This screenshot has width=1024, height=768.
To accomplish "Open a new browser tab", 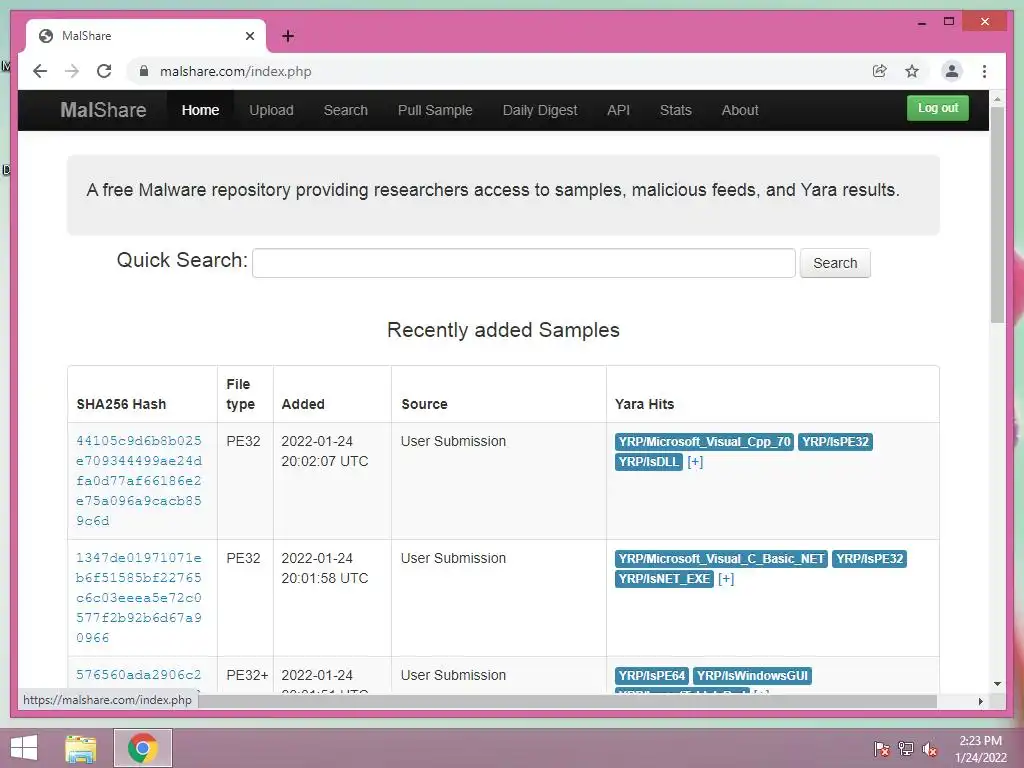I will pyautogui.click(x=288, y=36).
